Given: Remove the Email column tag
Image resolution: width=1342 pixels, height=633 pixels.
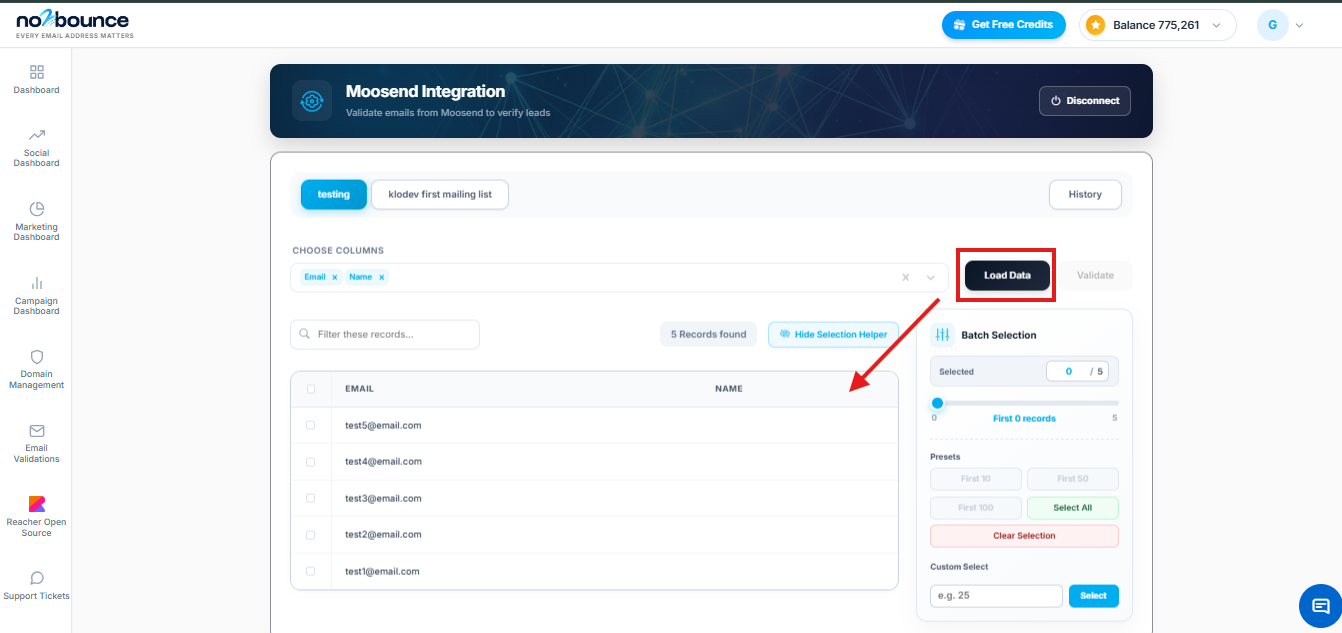Looking at the screenshot, I should click(334, 277).
